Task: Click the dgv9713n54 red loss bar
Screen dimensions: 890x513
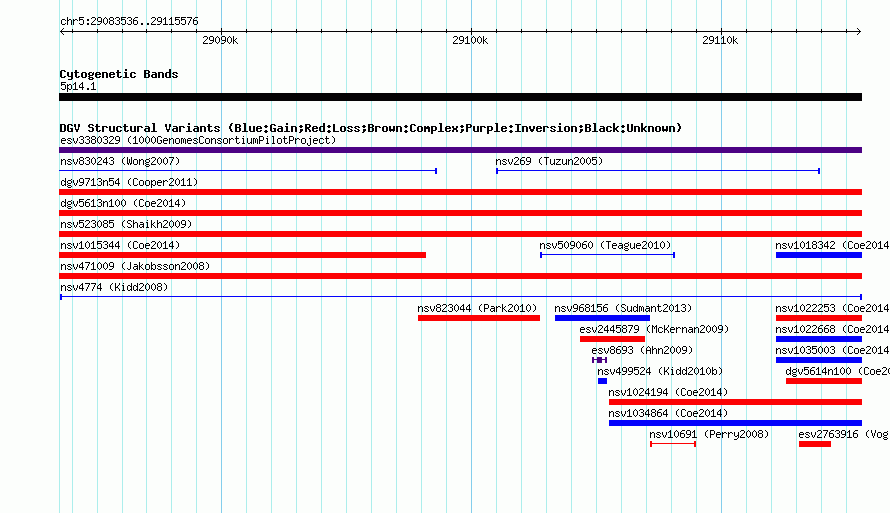Action: 460,192
